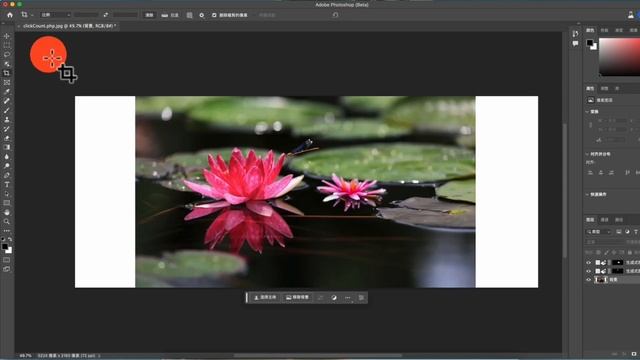Click Remove Background in contextual task bar
Viewport: 640px width, 360px height.
(297, 298)
